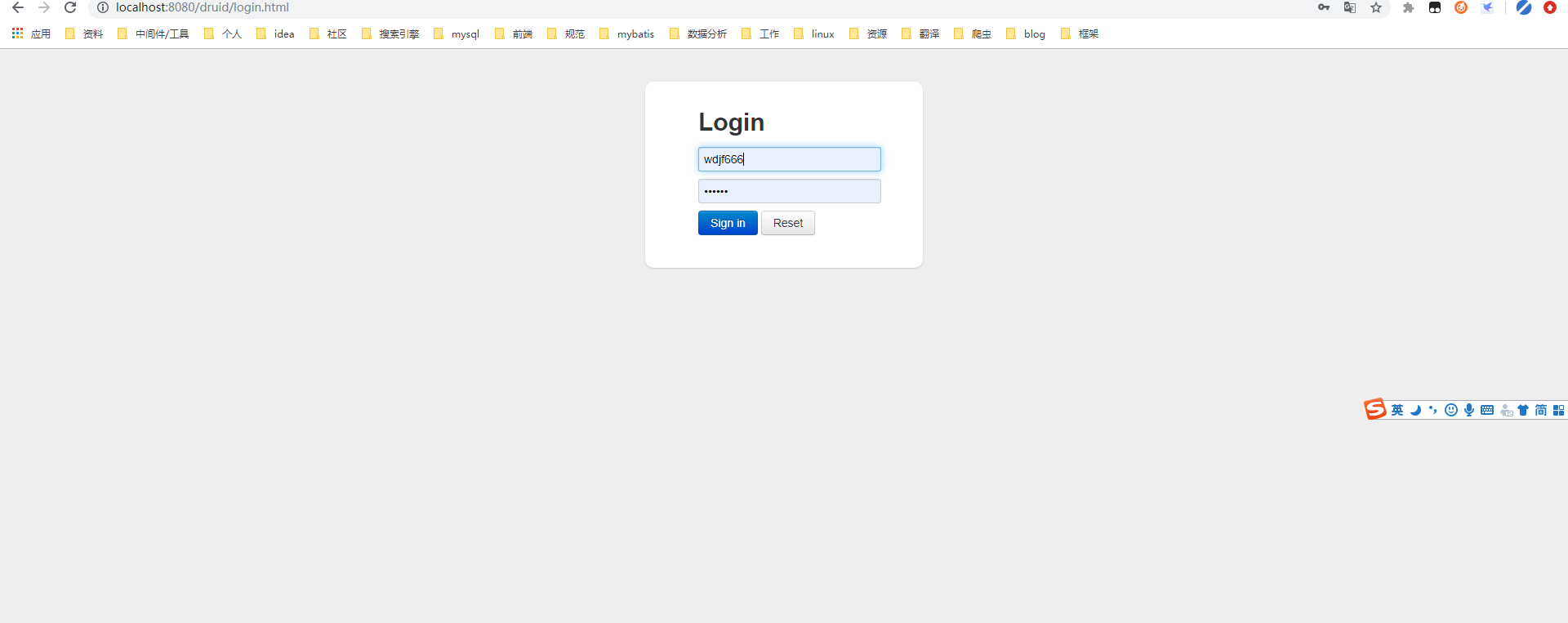Open the 工作 bookmark folder
1568x623 pixels.
click(760, 33)
